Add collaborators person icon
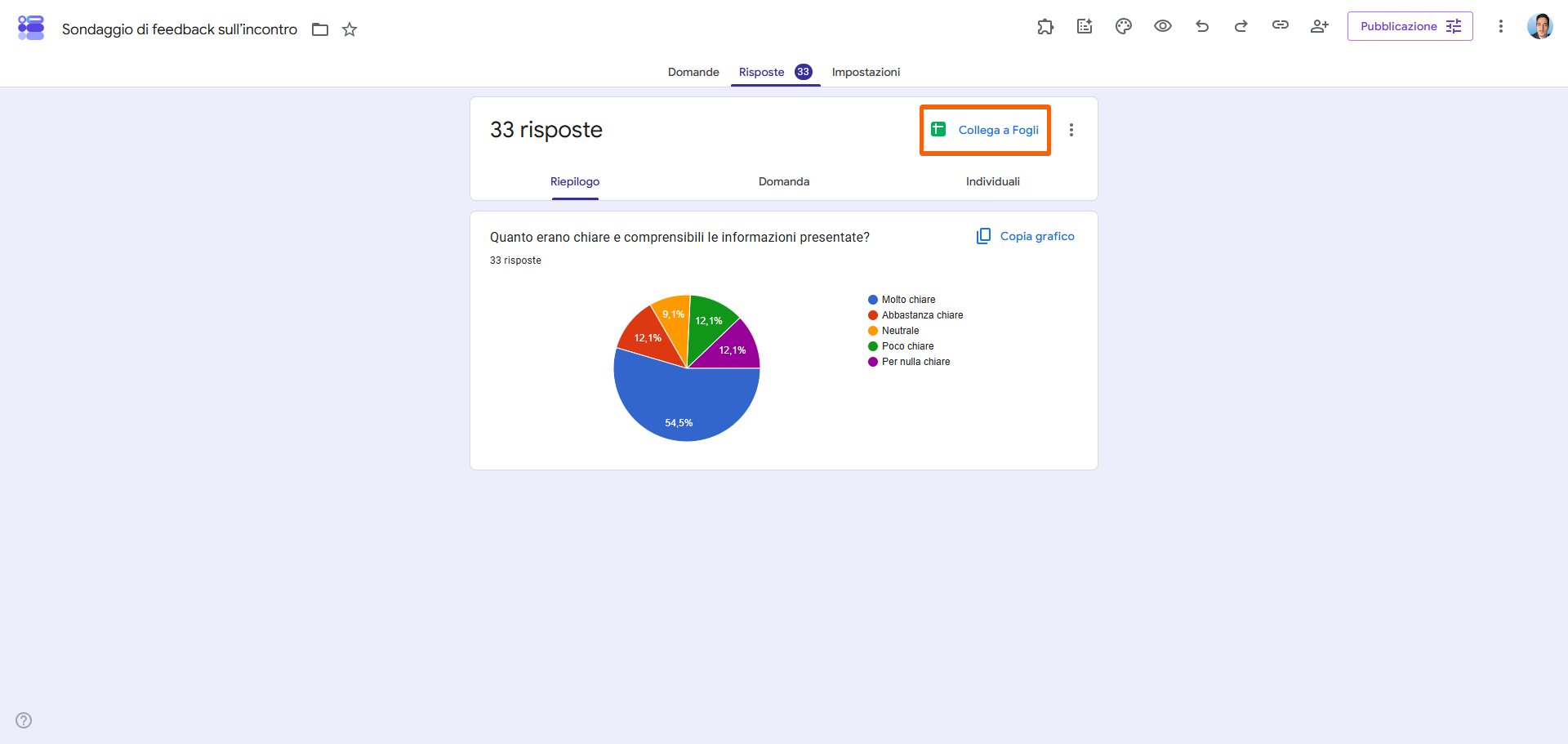Screen dimensions: 1568x744 coord(1320,26)
